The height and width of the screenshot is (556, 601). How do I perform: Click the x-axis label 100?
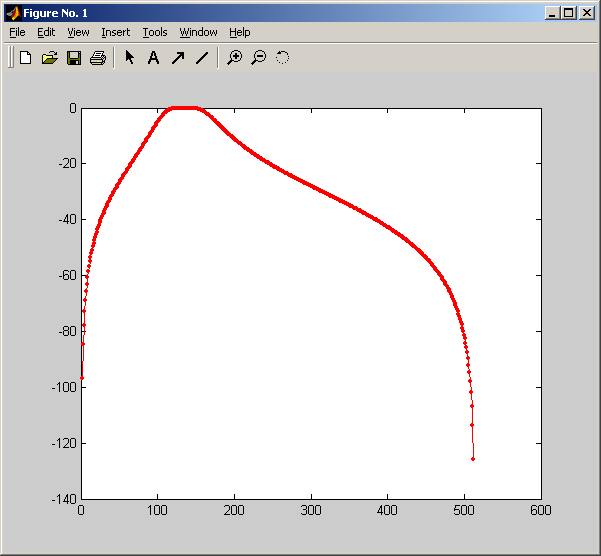pyautogui.click(x=158, y=510)
